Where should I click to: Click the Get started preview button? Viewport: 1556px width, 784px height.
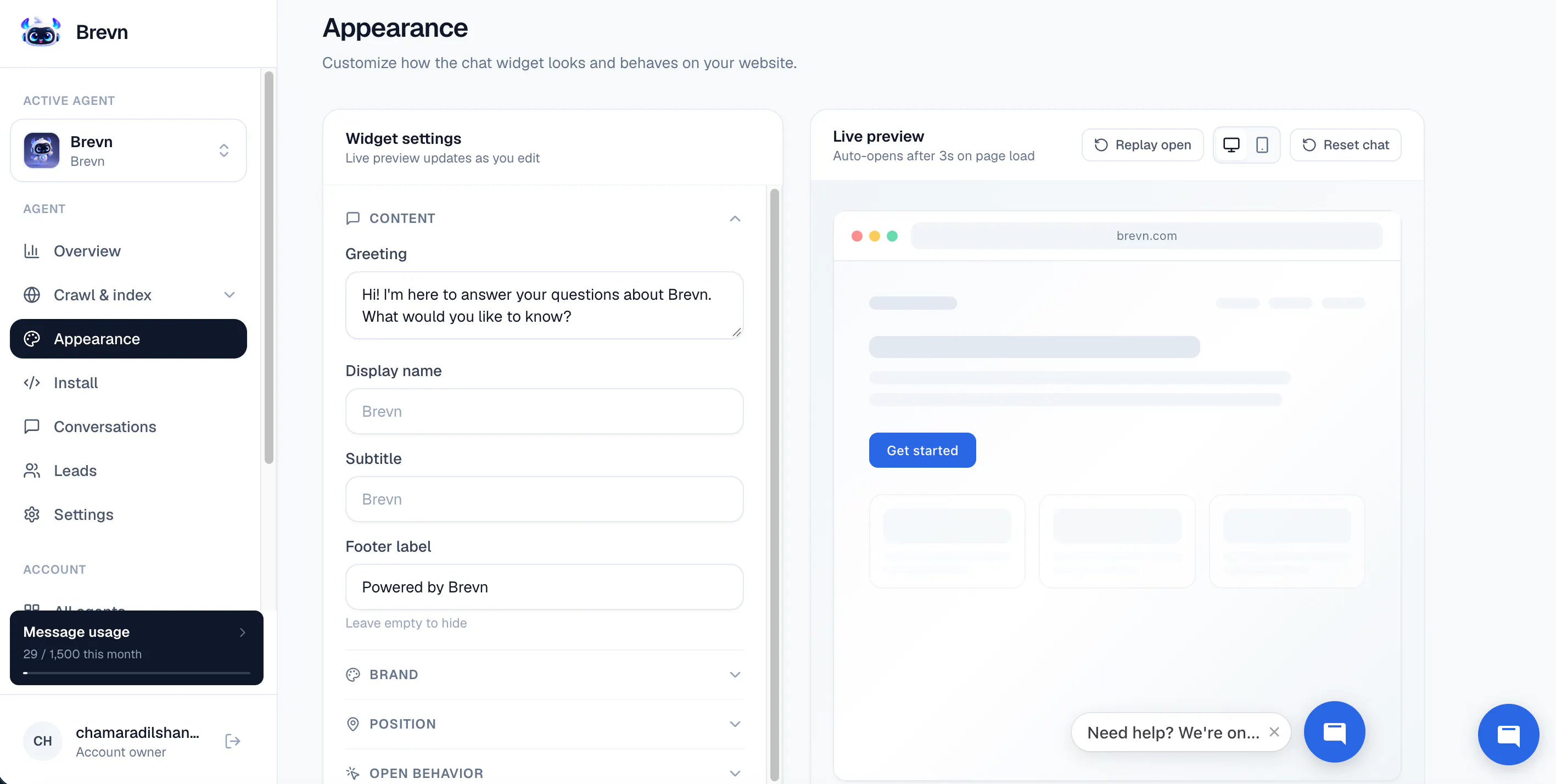[922, 450]
